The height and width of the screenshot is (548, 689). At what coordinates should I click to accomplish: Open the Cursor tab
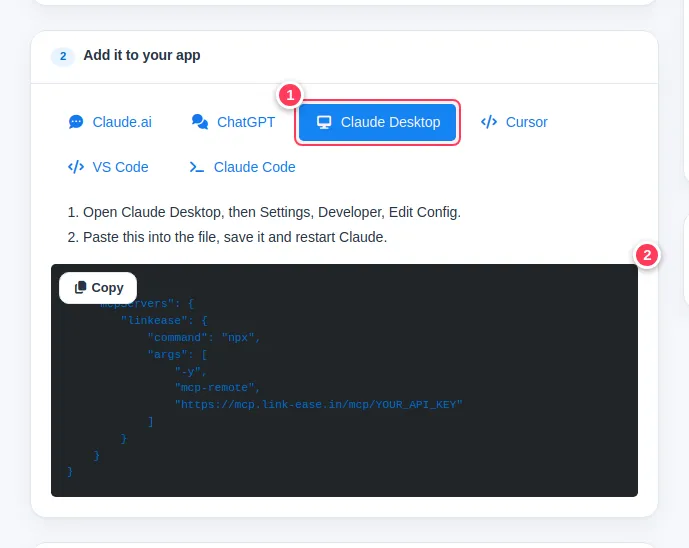coord(514,122)
